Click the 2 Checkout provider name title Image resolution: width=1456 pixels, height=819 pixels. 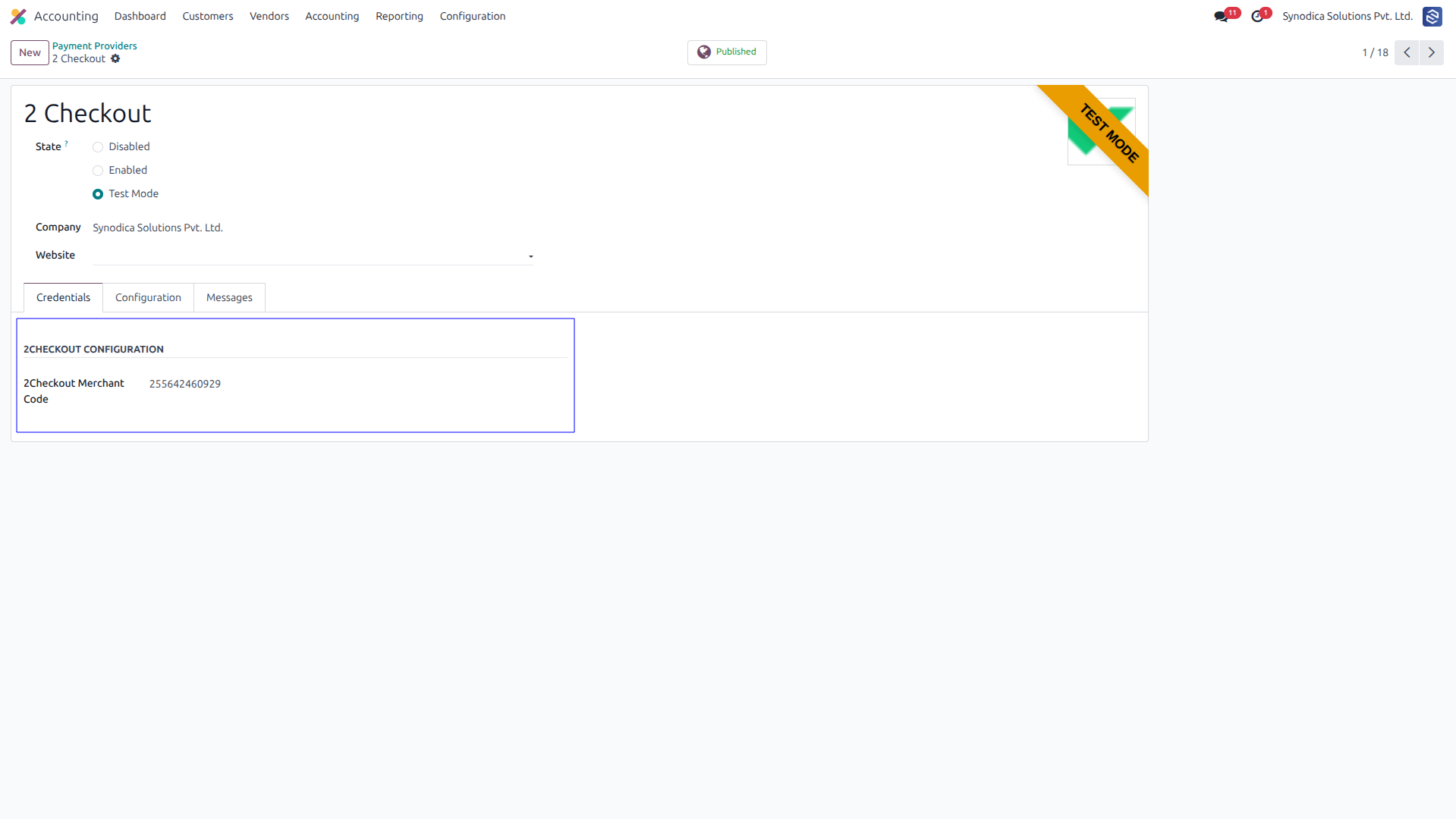pyautogui.click(x=88, y=113)
